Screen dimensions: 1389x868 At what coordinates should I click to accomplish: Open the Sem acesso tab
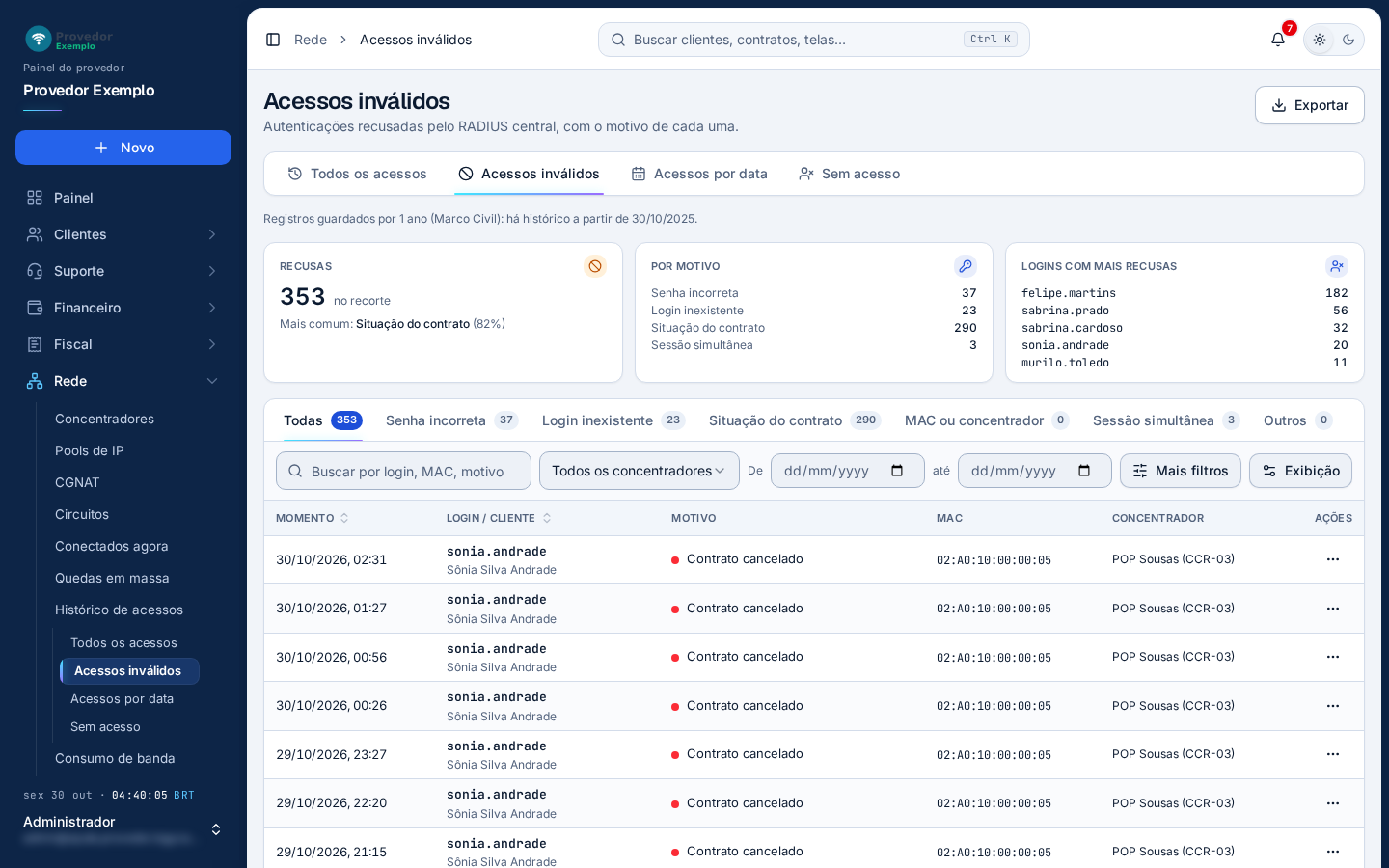pos(849,174)
